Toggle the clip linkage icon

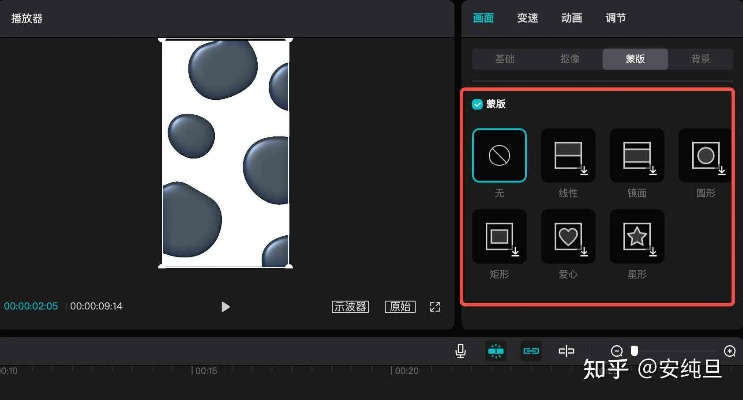532,351
